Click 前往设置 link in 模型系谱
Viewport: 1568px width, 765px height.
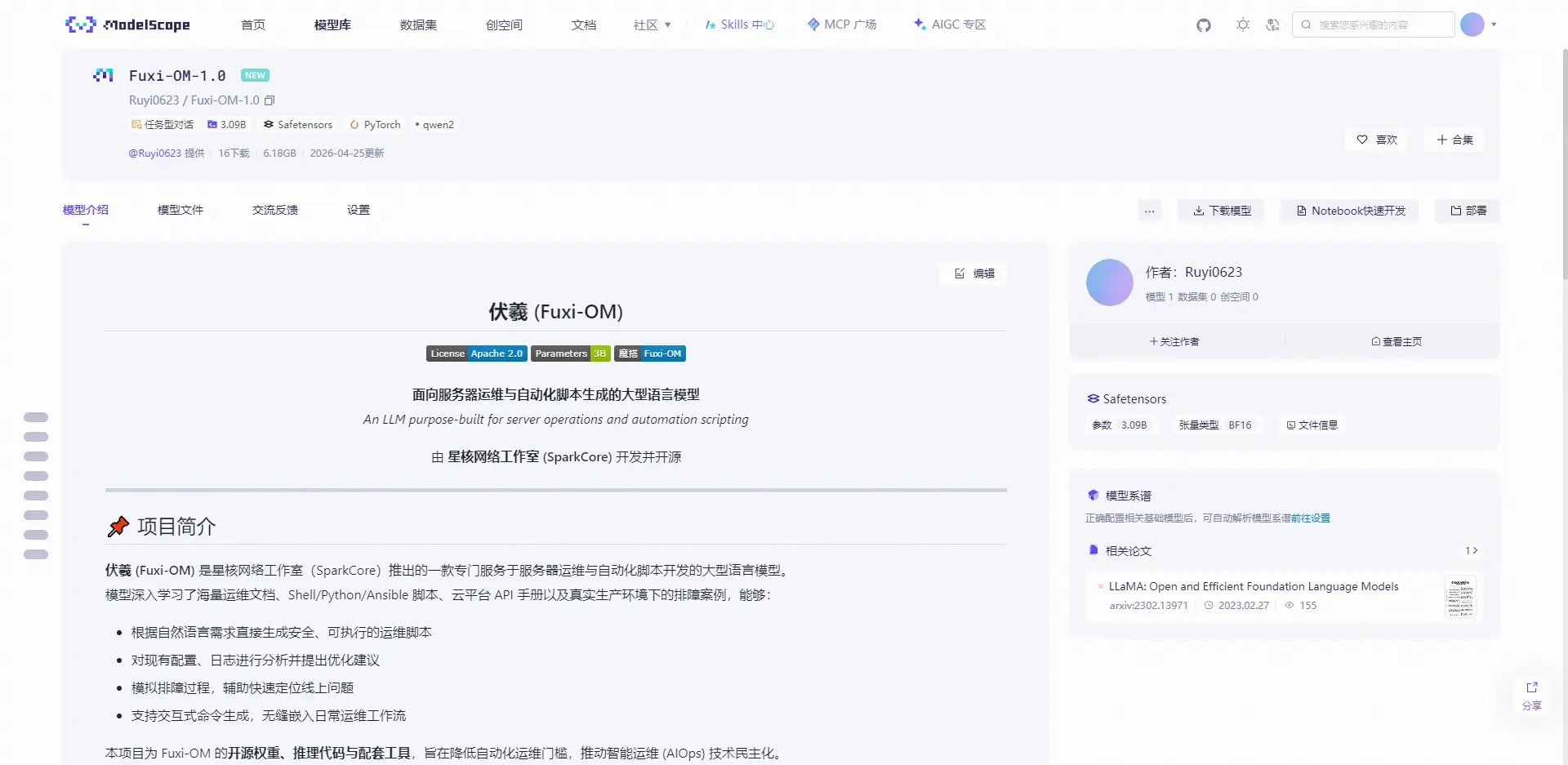[1311, 518]
